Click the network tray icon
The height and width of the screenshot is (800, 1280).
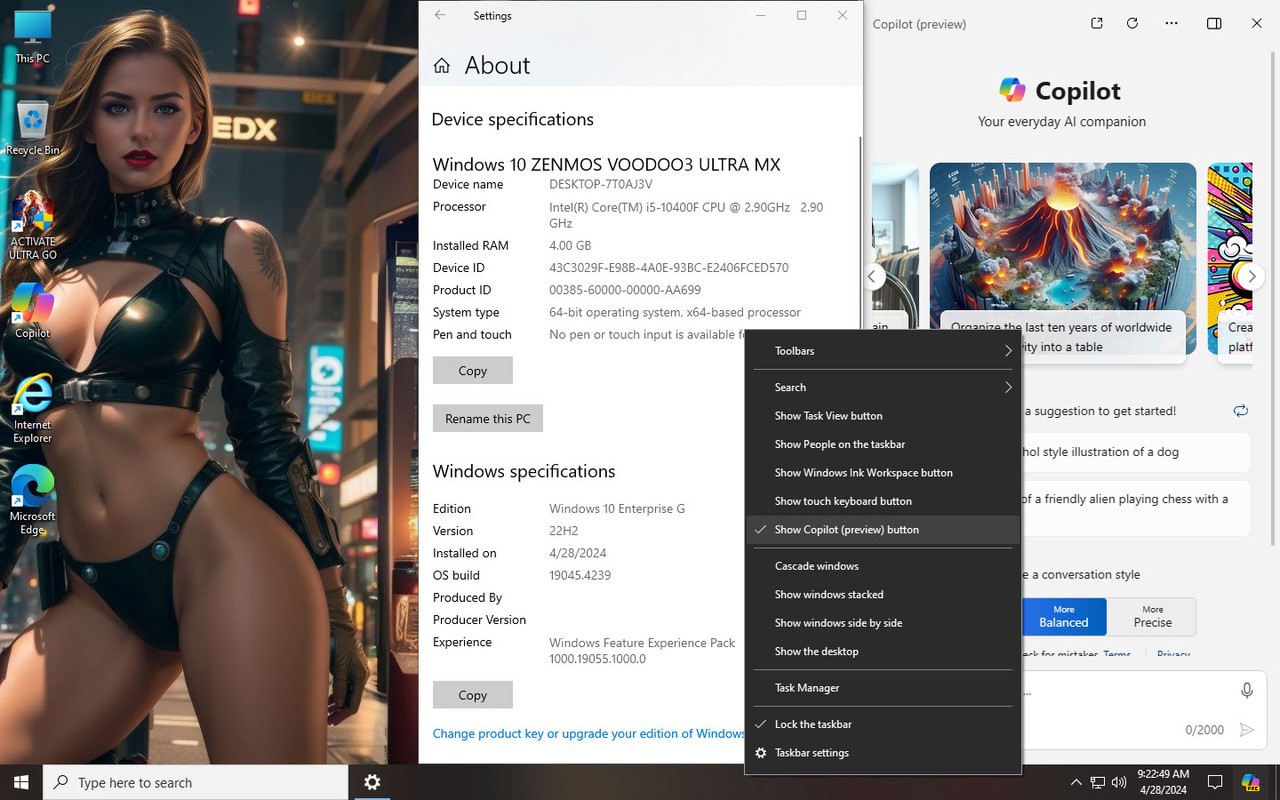1098,782
